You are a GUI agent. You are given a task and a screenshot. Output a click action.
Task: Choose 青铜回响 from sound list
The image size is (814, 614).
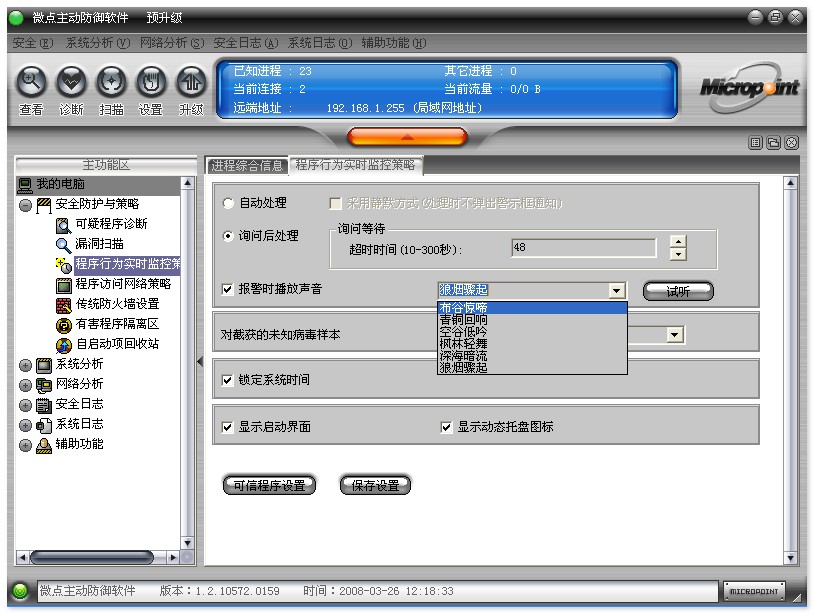[x=532, y=320]
